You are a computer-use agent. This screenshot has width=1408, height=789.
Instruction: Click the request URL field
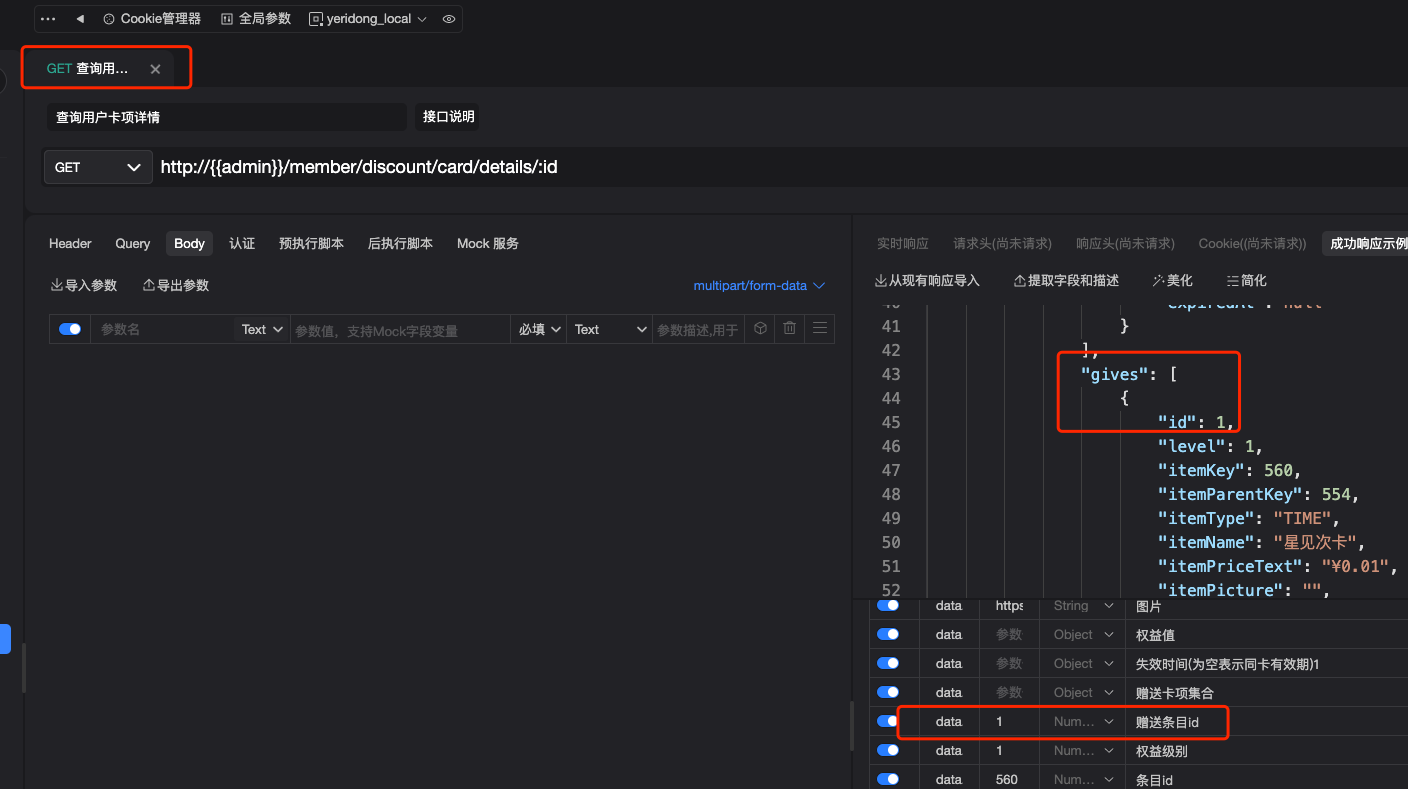click(780, 167)
